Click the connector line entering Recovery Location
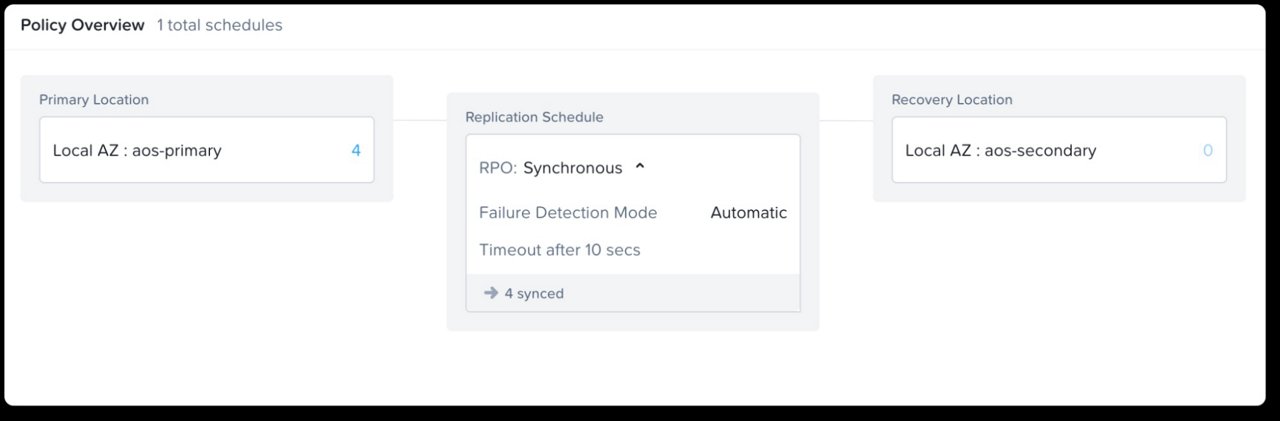Image resolution: width=1280 pixels, height=421 pixels. [846, 121]
